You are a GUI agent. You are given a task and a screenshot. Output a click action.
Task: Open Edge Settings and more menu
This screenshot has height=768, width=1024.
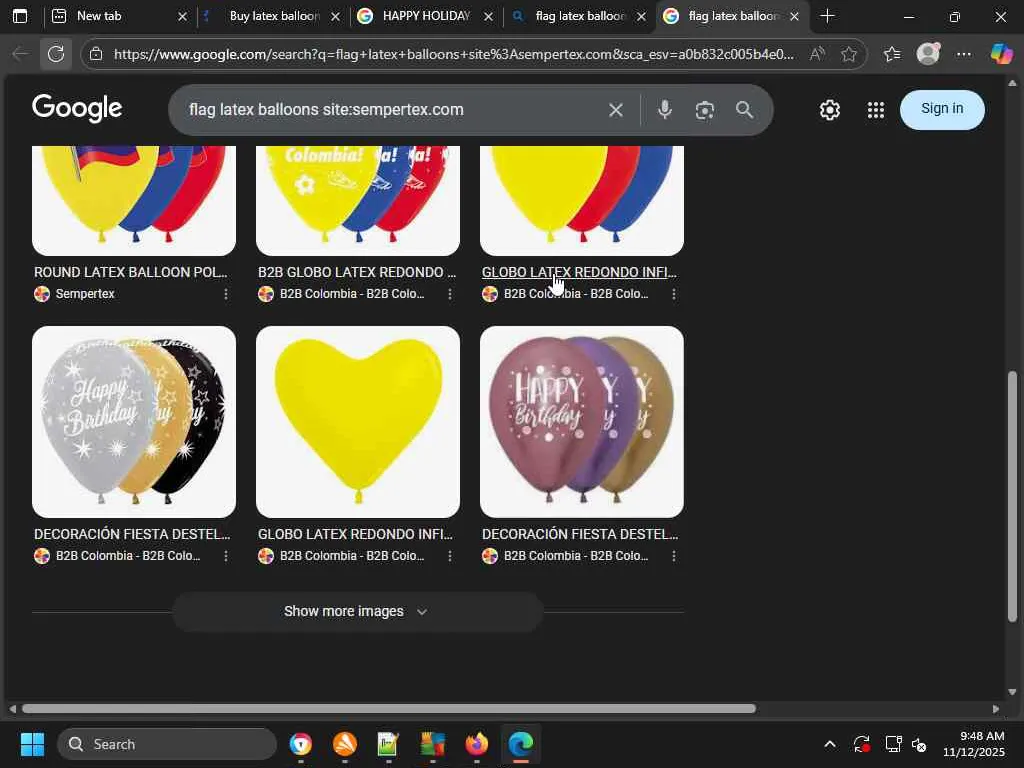(963, 54)
